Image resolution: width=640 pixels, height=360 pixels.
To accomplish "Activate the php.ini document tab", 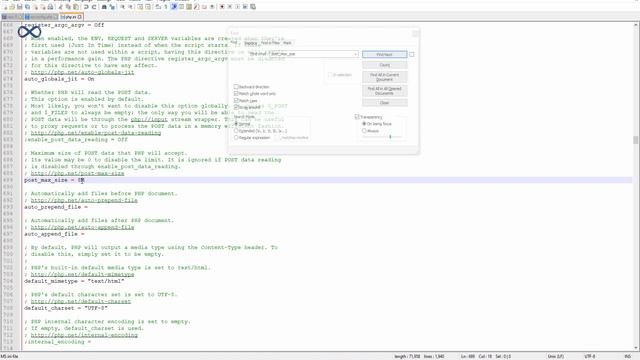I will (71, 17).
